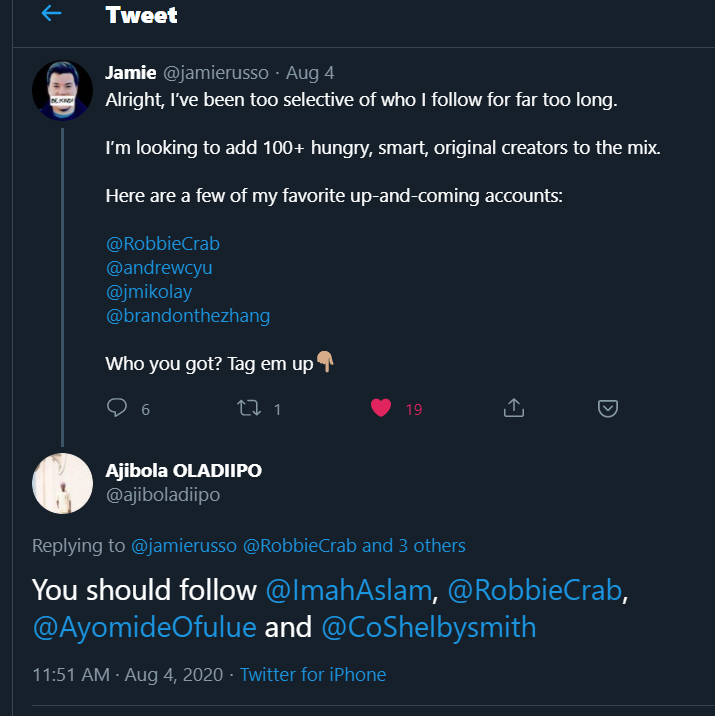The height and width of the screenshot is (716, 715).
Task: Open Jamie's profile picture
Action: 63,91
